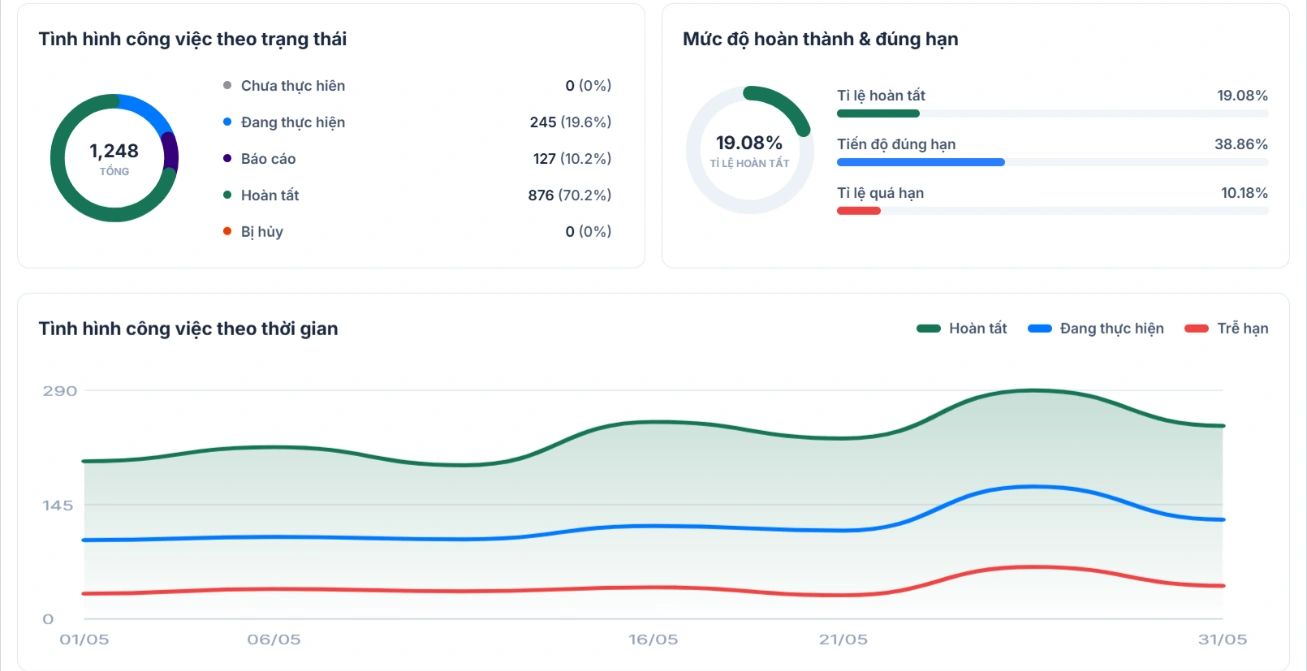The height and width of the screenshot is (671, 1307).
Task: Click the purple dot beside Báo cáo
Action: point(227,159)
